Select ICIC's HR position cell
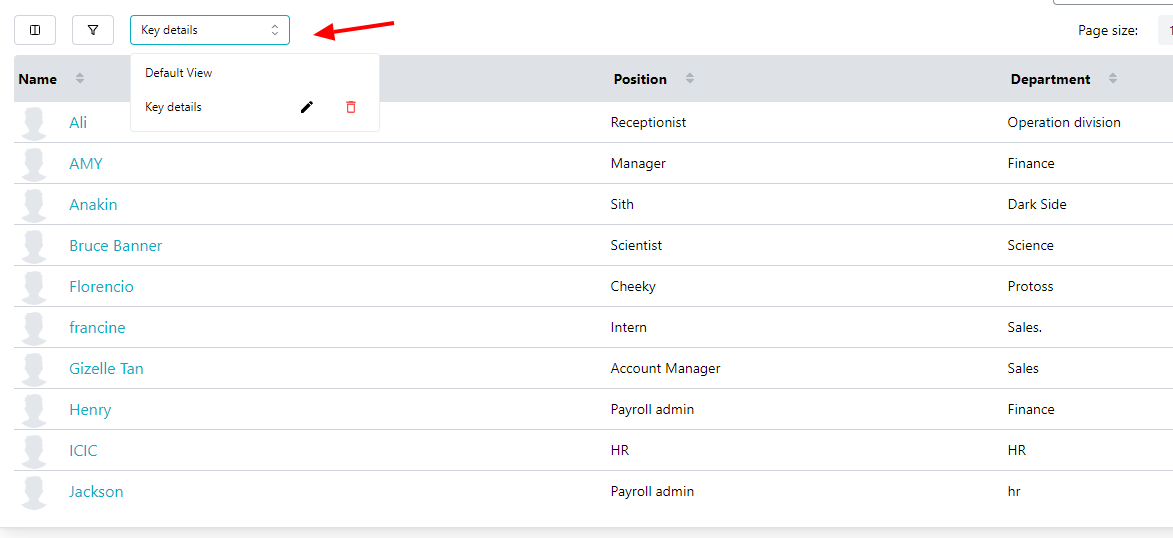 point(620,450)
